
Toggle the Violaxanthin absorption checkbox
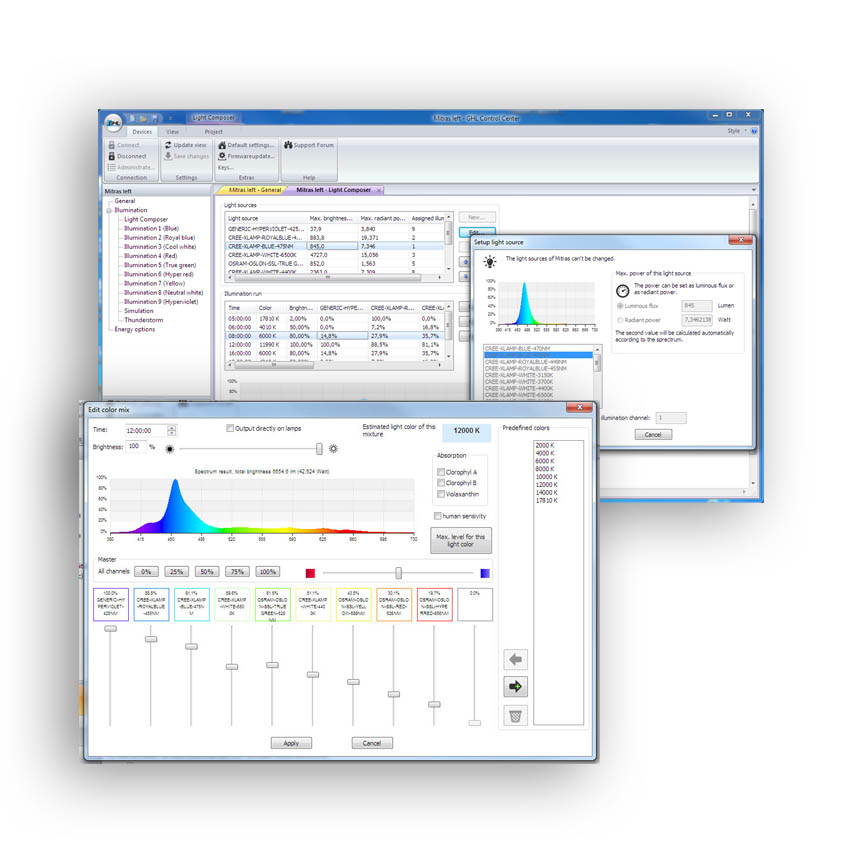441,494
